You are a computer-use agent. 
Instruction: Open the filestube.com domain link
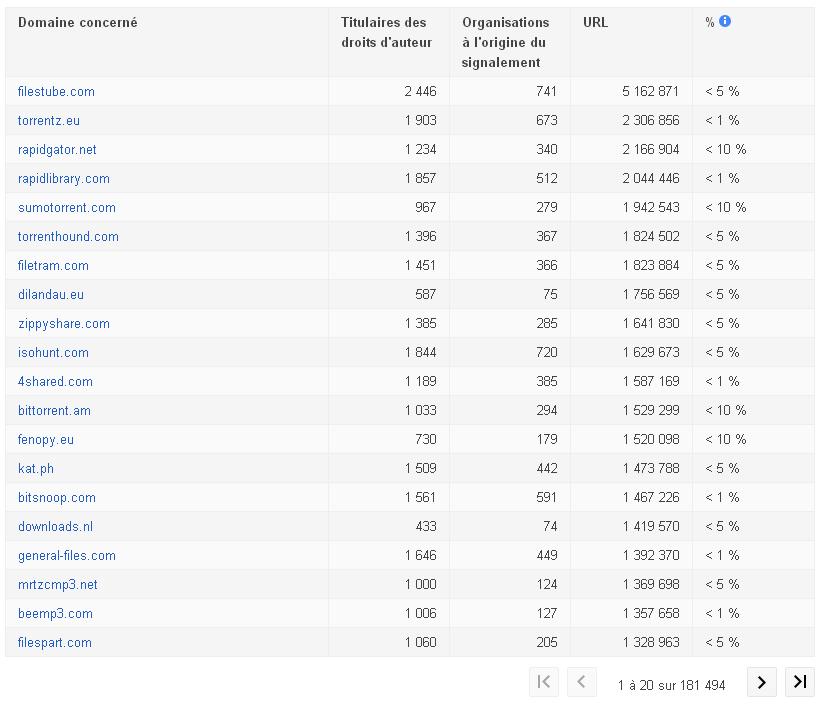point(56,92)
